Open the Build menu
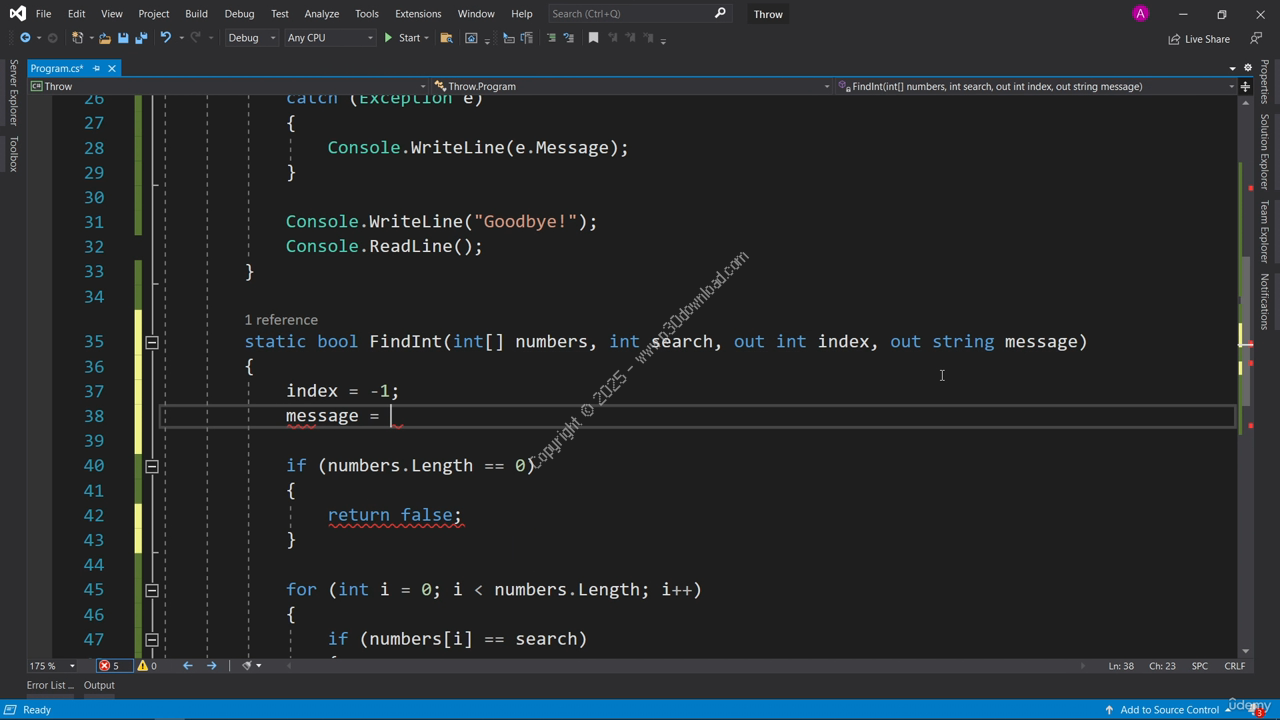The width and height of the screenshot is (1280, 720). click(x=196, y=14)
